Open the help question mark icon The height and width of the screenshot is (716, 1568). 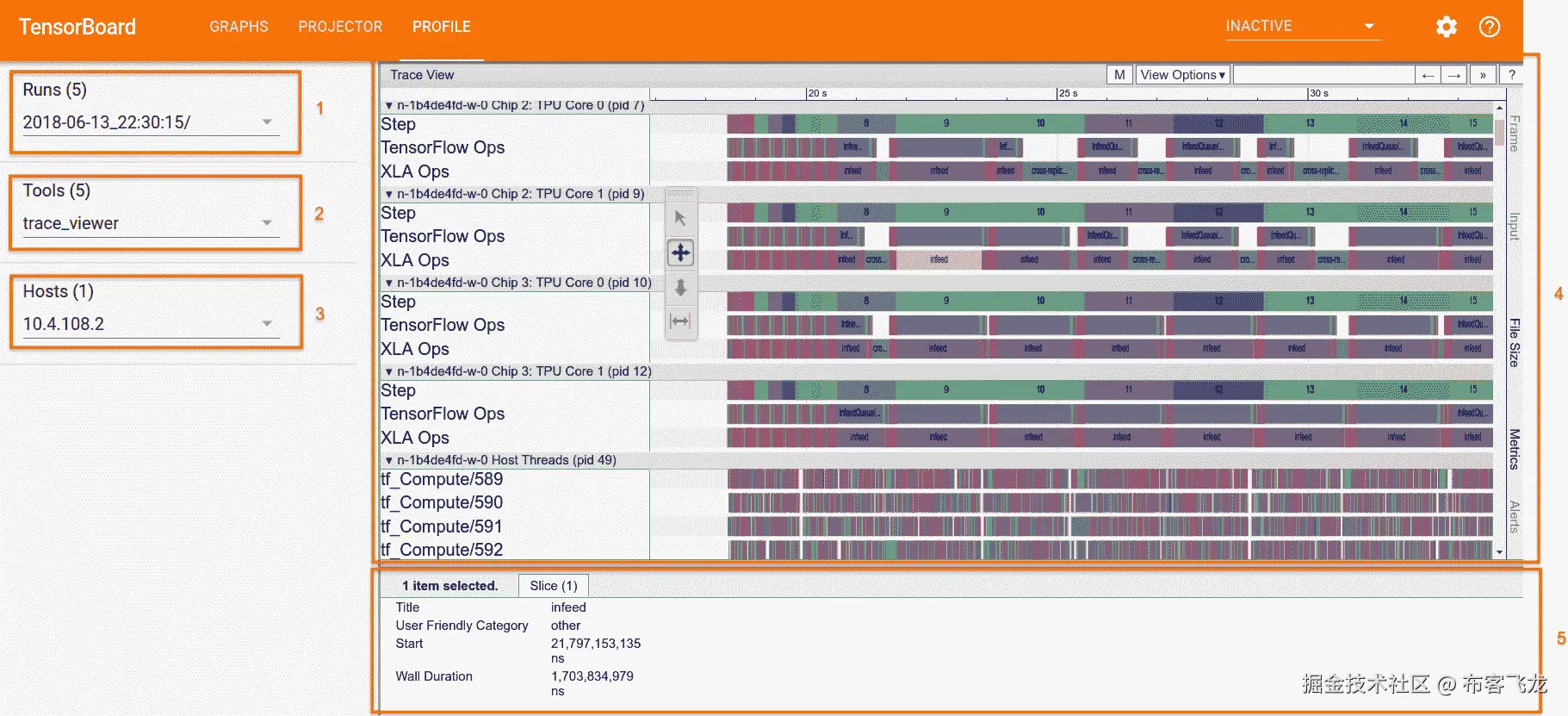point(1490,27)
